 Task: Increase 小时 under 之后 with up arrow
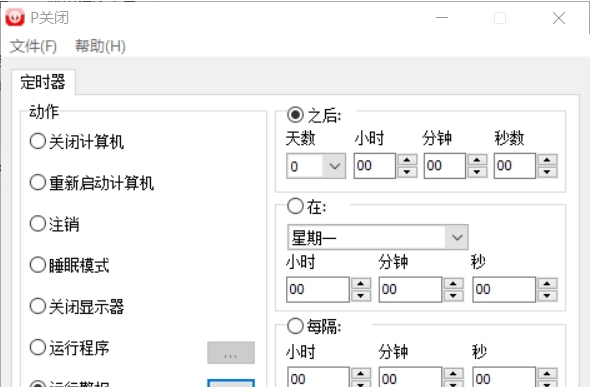click(x=407, y=160)
